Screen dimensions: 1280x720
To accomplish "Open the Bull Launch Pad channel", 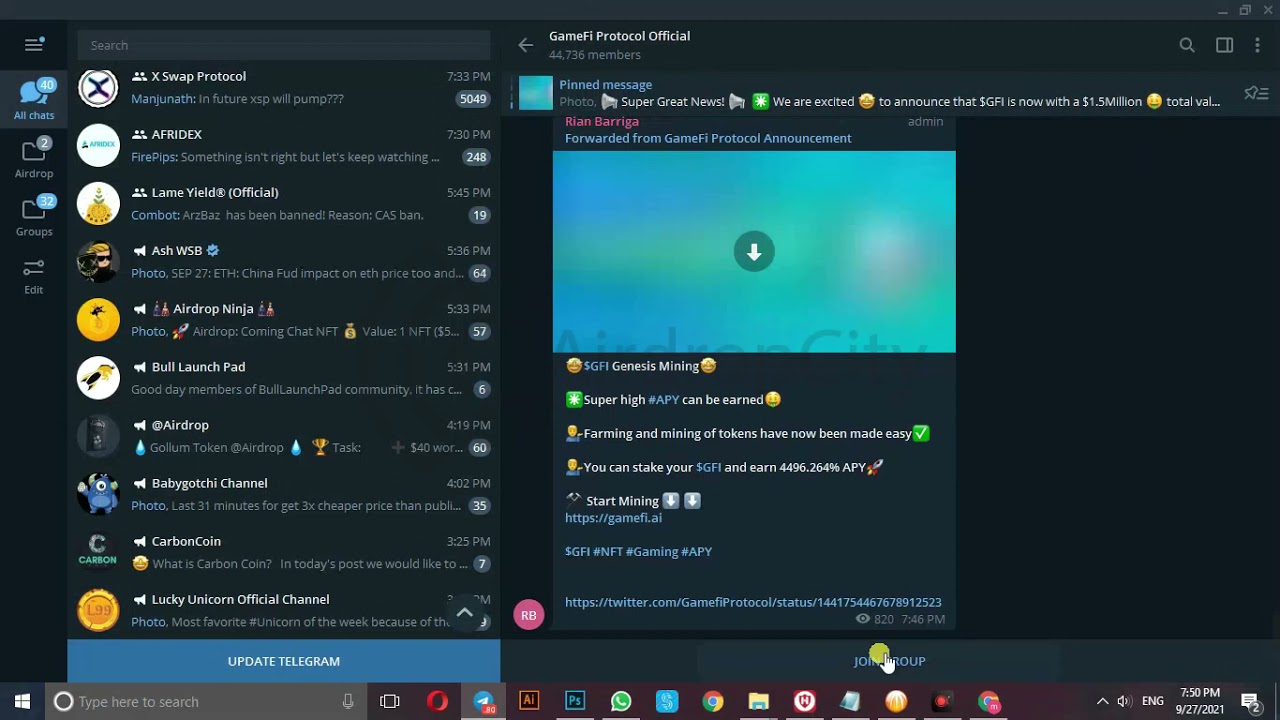I will click(284, 378).
